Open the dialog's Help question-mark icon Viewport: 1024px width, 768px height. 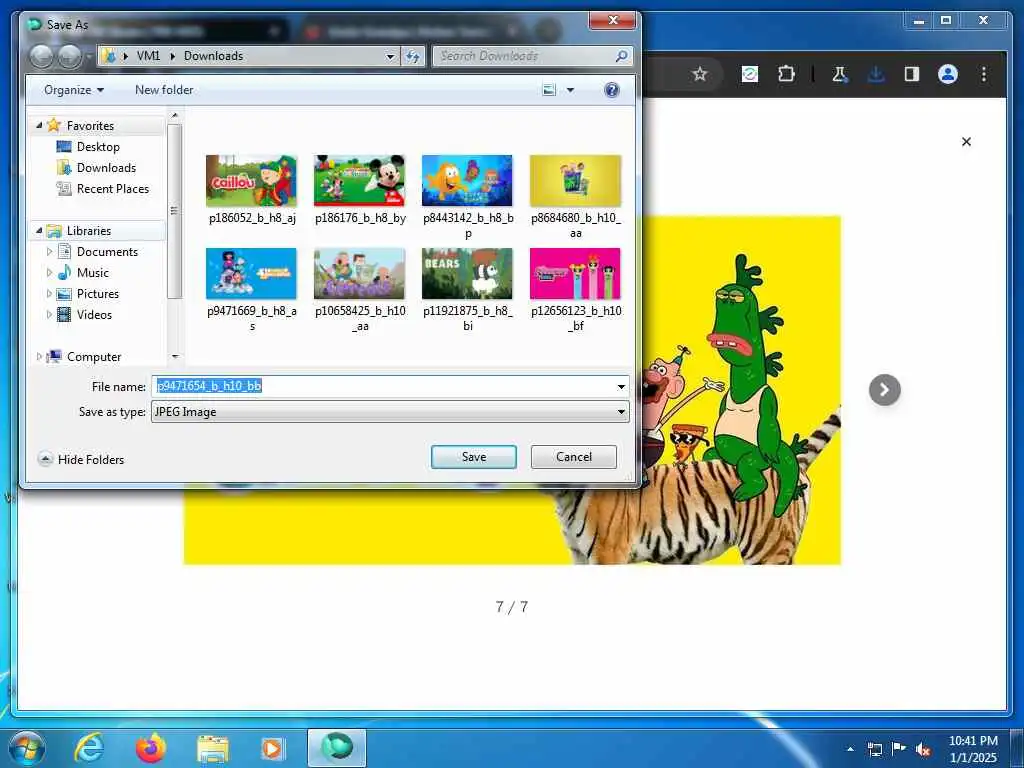611,89
